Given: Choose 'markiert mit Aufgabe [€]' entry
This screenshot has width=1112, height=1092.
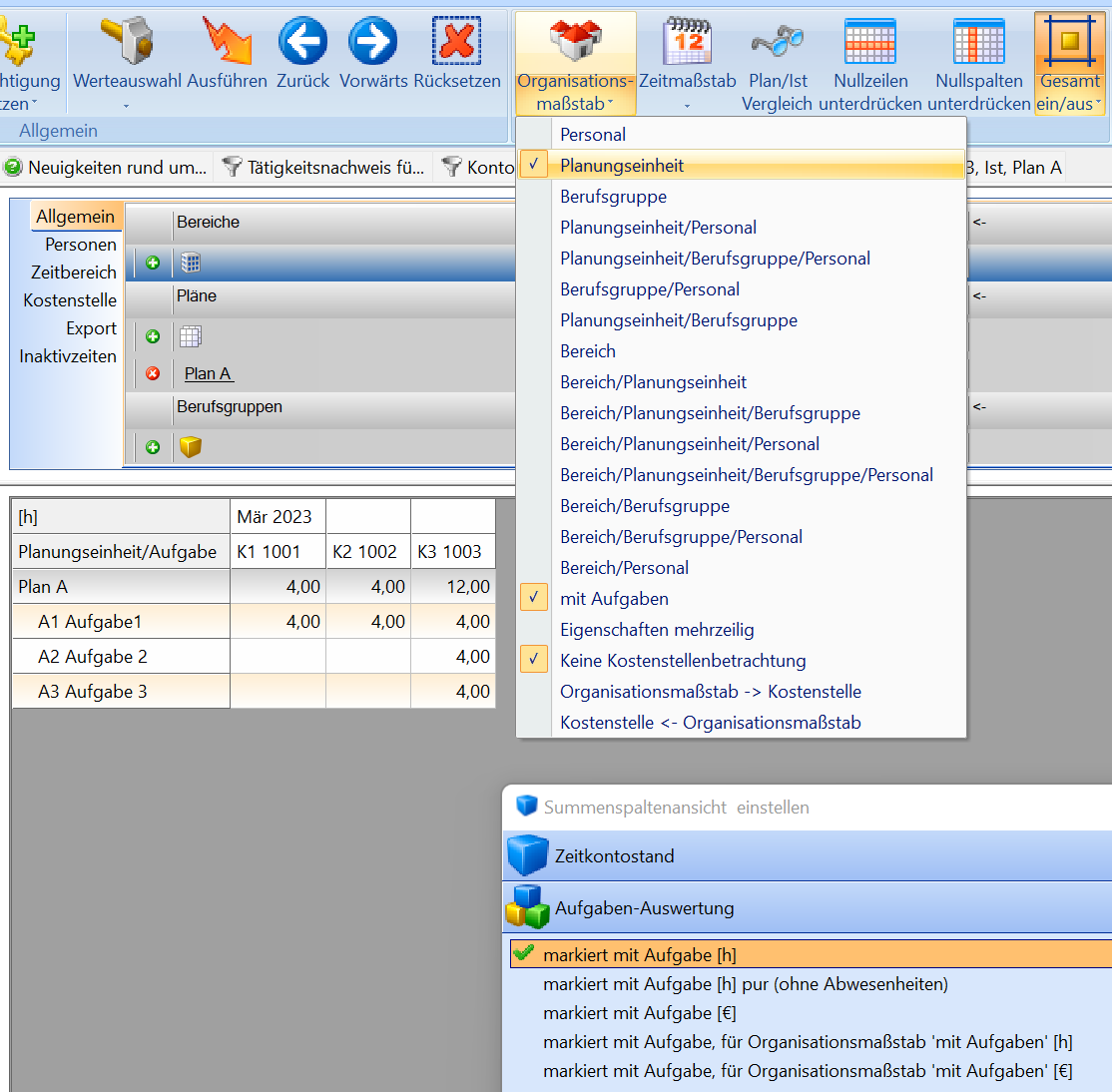Looking at the screenshot, I should pyautogui.click(x=639, y=1013).
